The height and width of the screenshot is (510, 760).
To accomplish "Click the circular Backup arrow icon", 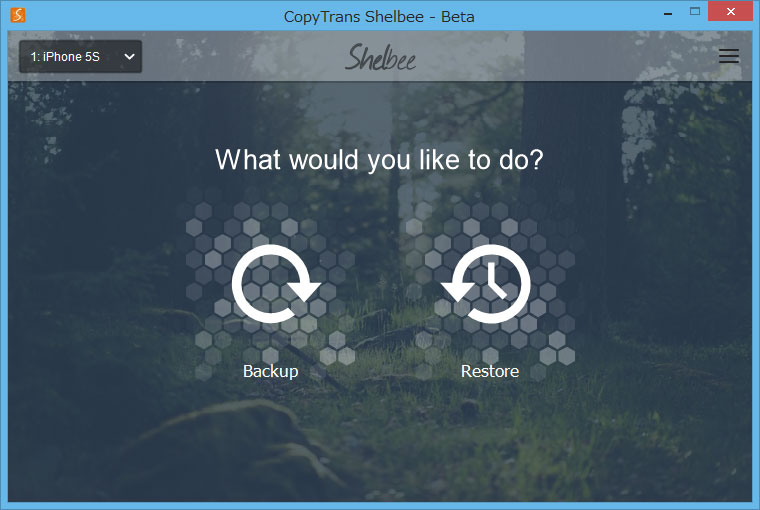I will (x=275, y=284).
